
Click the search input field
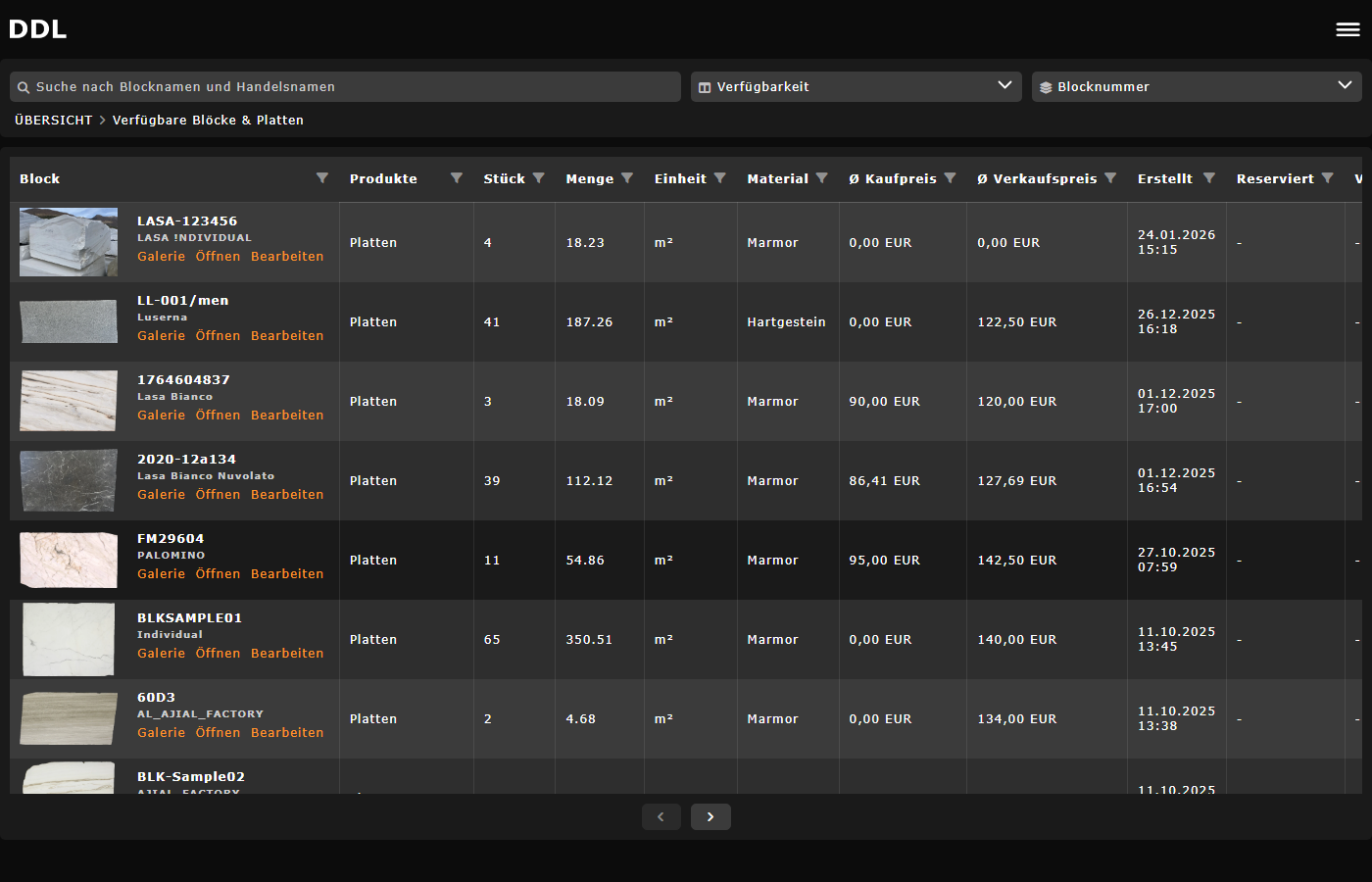tap(343, 86)
